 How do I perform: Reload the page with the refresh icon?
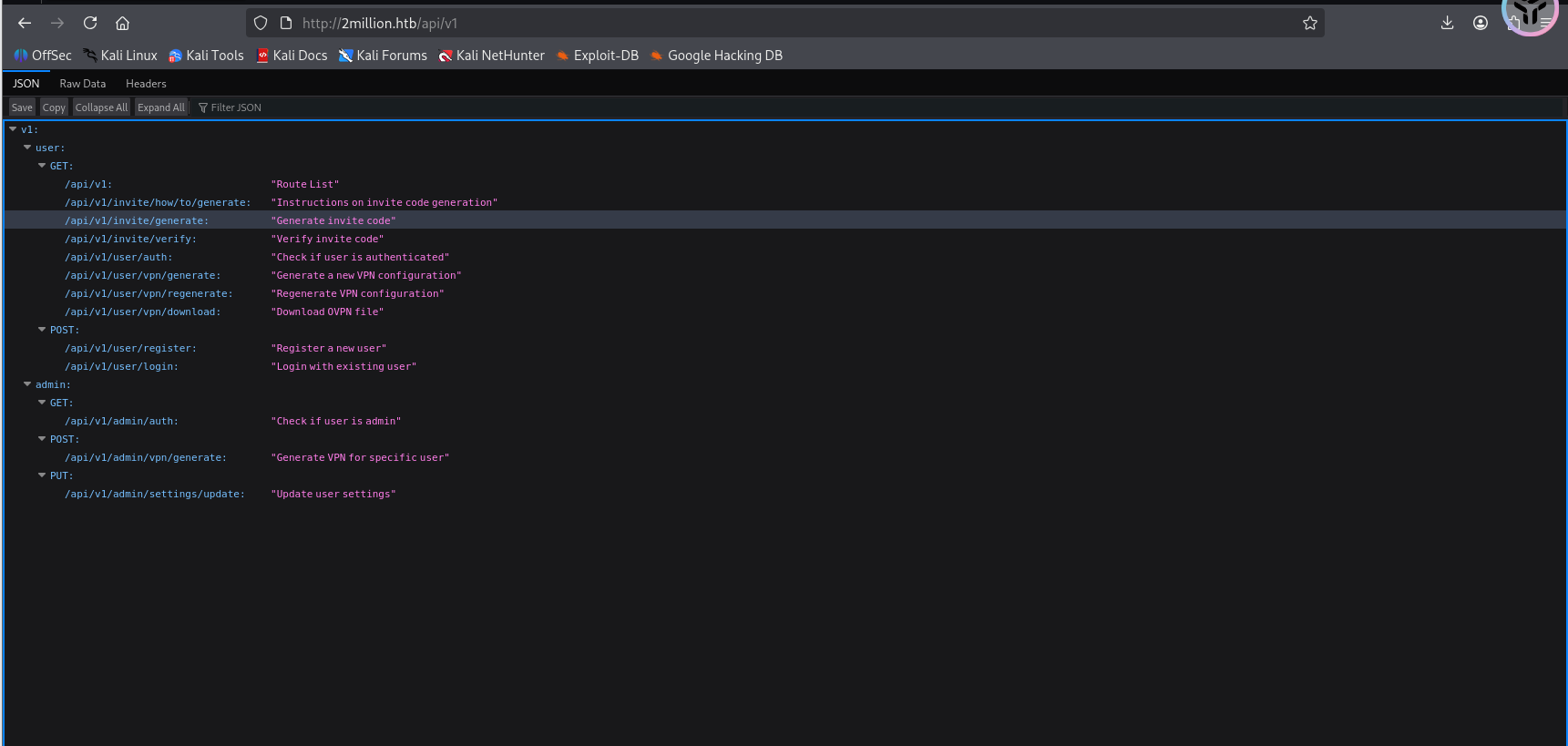pyautogui.click(x=90, y=23)
